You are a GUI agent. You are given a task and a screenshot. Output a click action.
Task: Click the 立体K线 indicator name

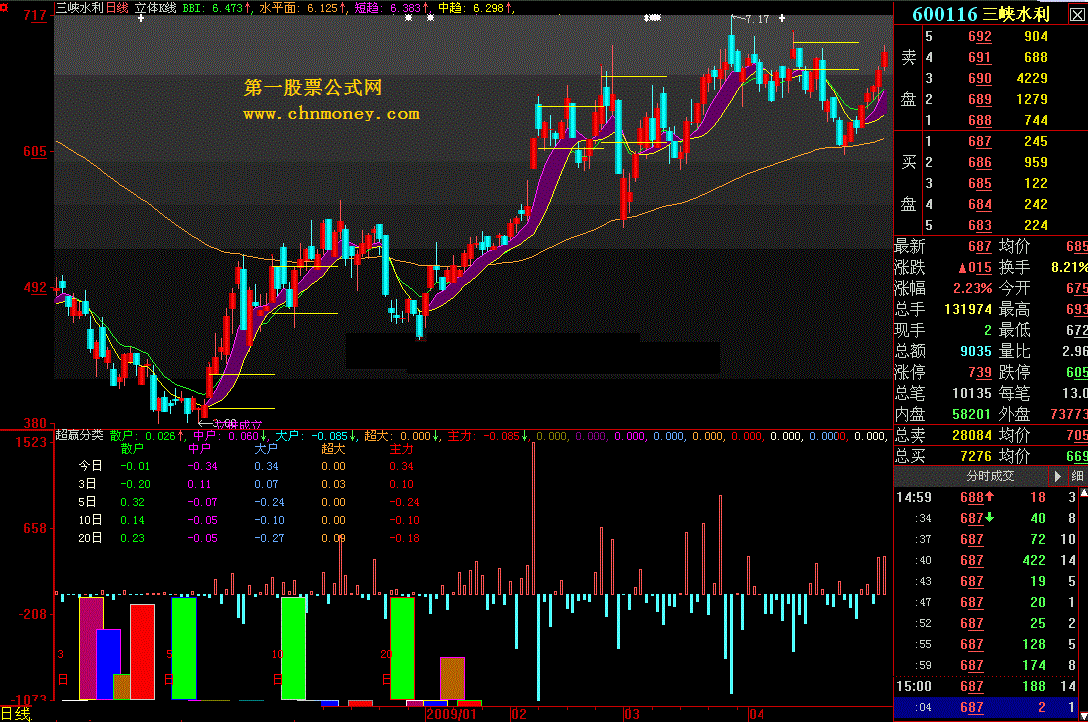(155, 8)
